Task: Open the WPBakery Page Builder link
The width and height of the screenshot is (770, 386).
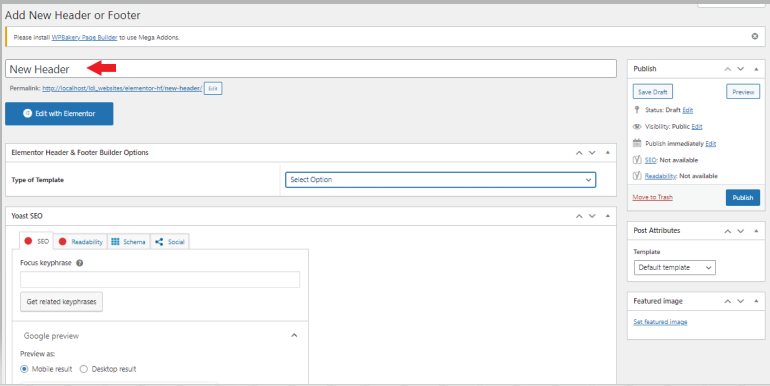Action: tap(84, 37)
